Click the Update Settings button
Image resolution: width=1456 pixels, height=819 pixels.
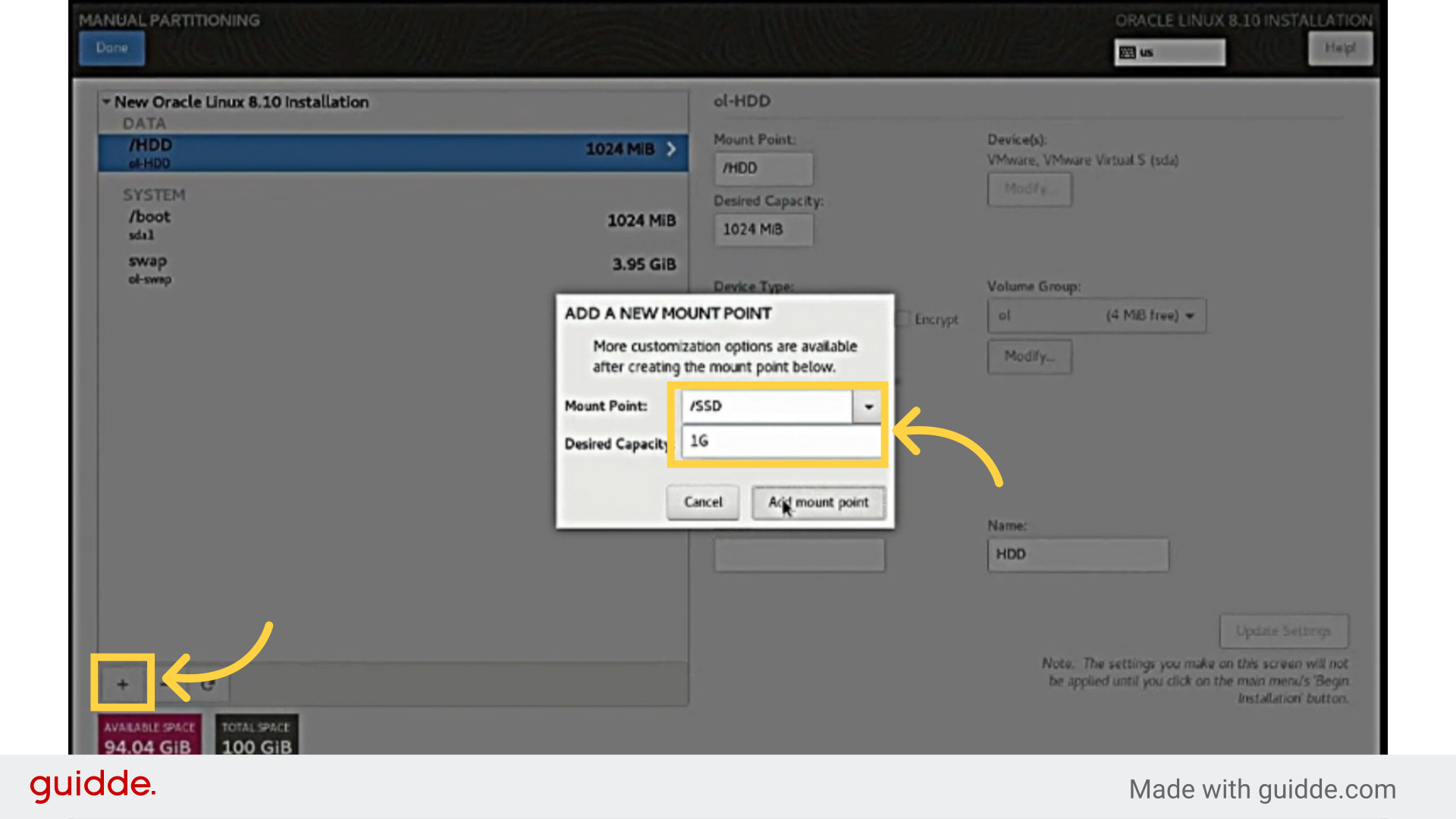1283,630
